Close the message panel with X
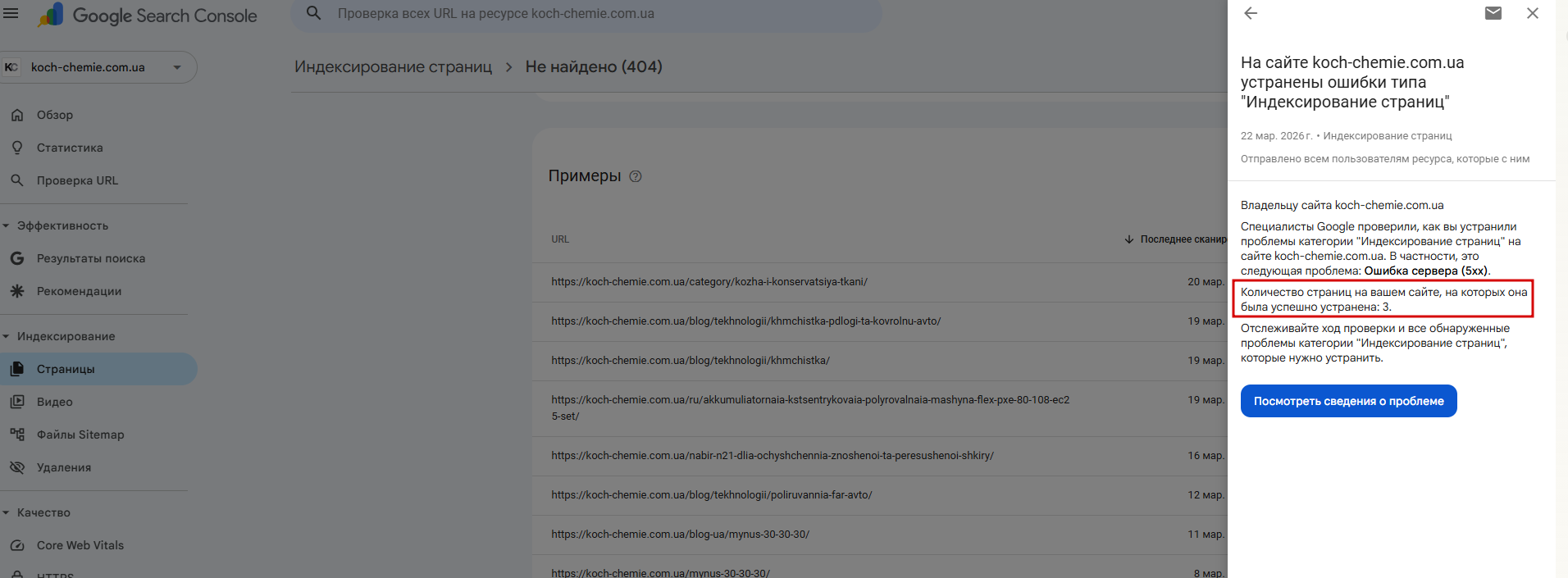 1533,13
